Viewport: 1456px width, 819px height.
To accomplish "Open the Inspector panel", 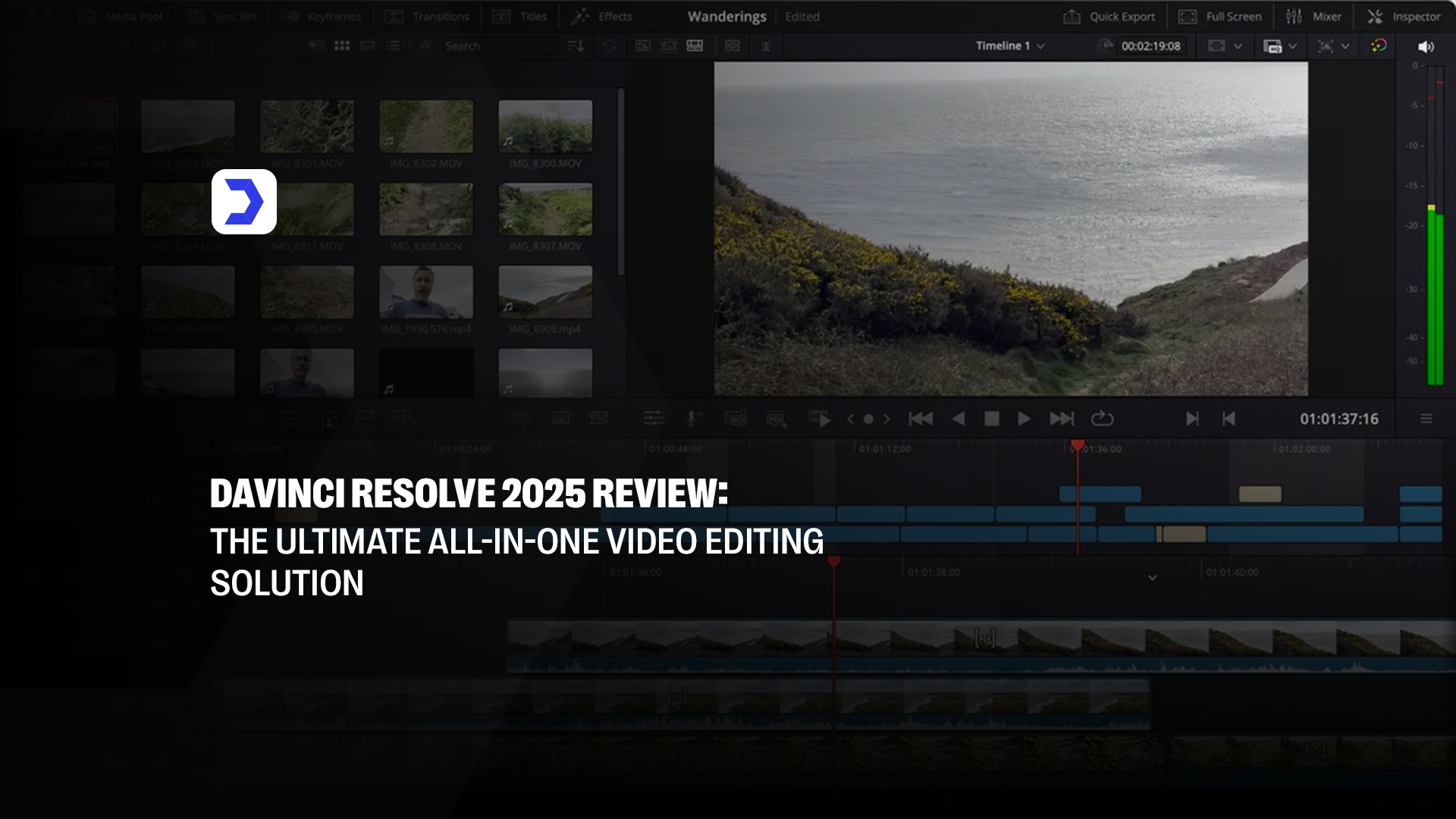I will pos(1404,17).
